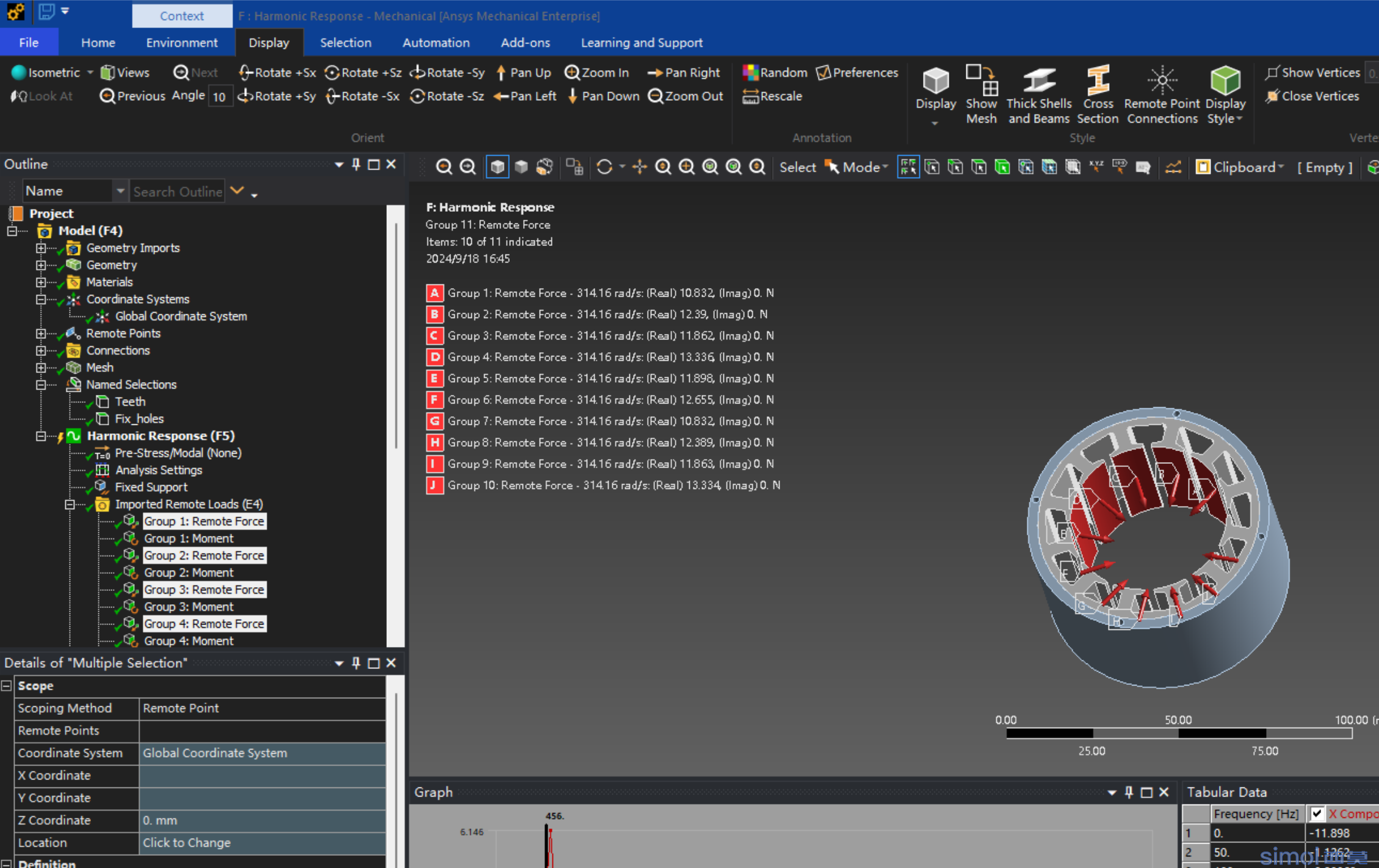Click Context tab at top
The width and height of the screenshot is (1379, 868).
pos(182,16)
